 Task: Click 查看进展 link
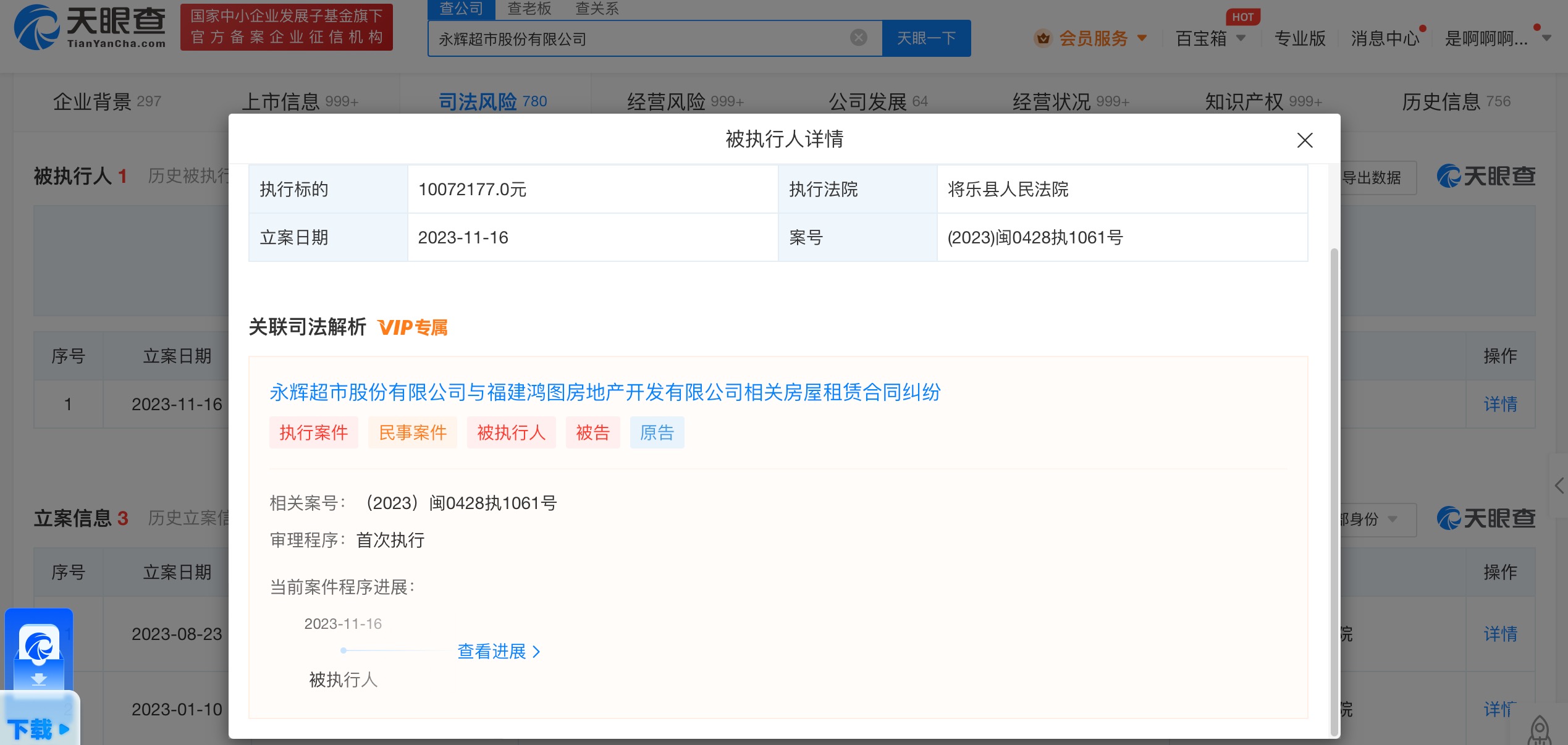[x=499, y=651]
